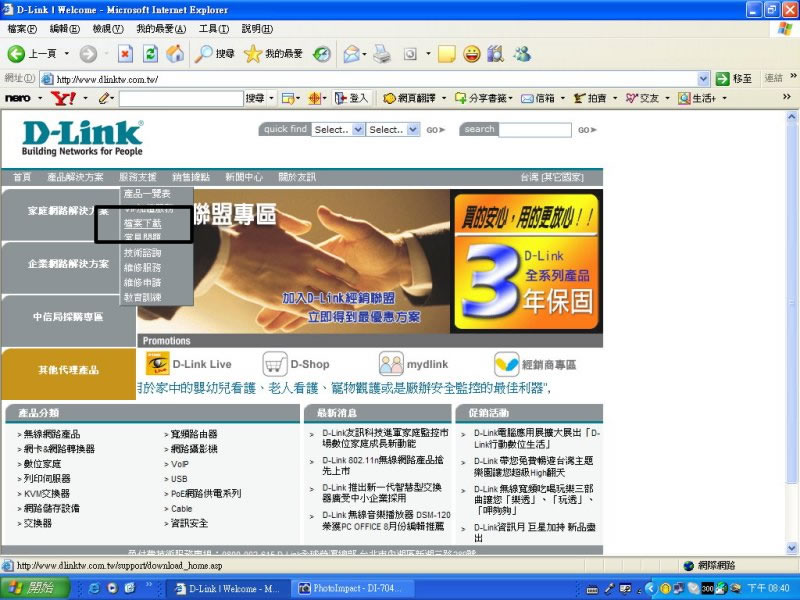Click the 3年保固 warranty banner
Viewport: 800px width, 600px height.
tap(526, 261)
